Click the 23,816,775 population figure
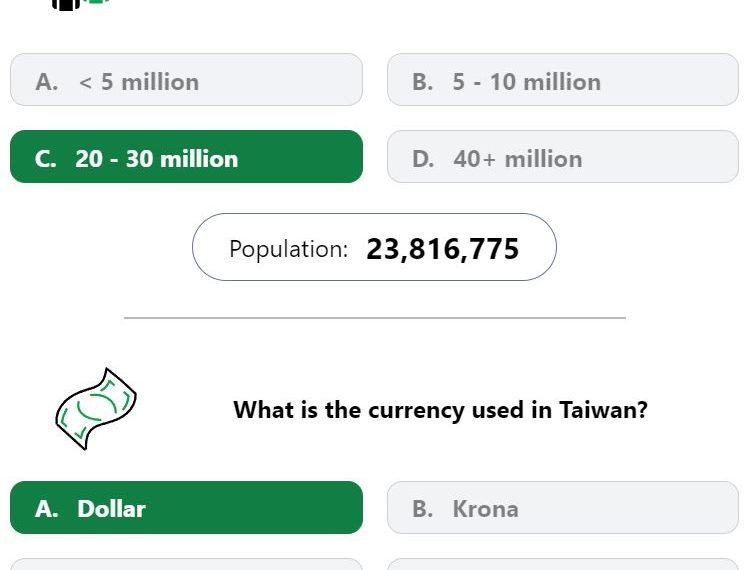 [x=442, y=249]
